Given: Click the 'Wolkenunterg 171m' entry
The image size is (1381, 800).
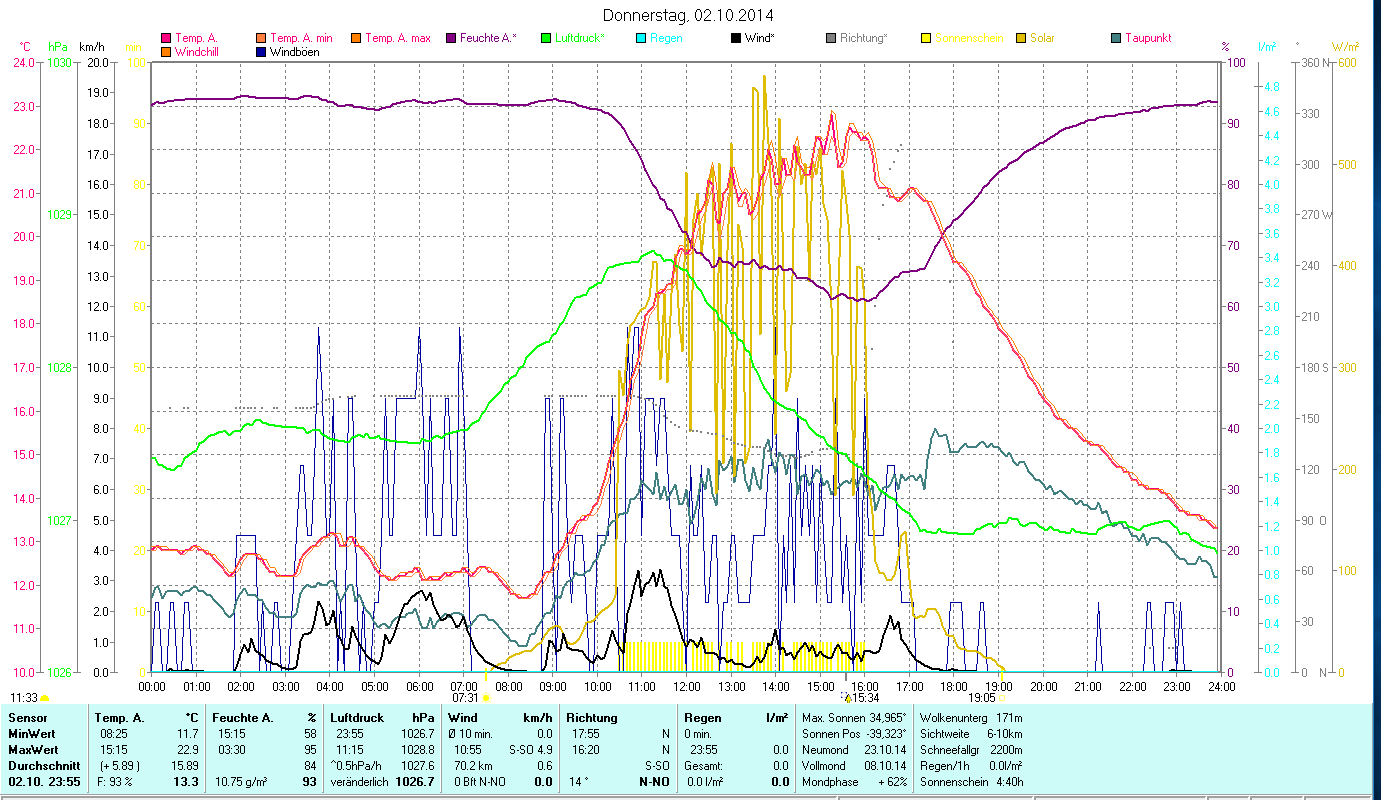Looking at the screenshot, I should [x=970, y=718].
